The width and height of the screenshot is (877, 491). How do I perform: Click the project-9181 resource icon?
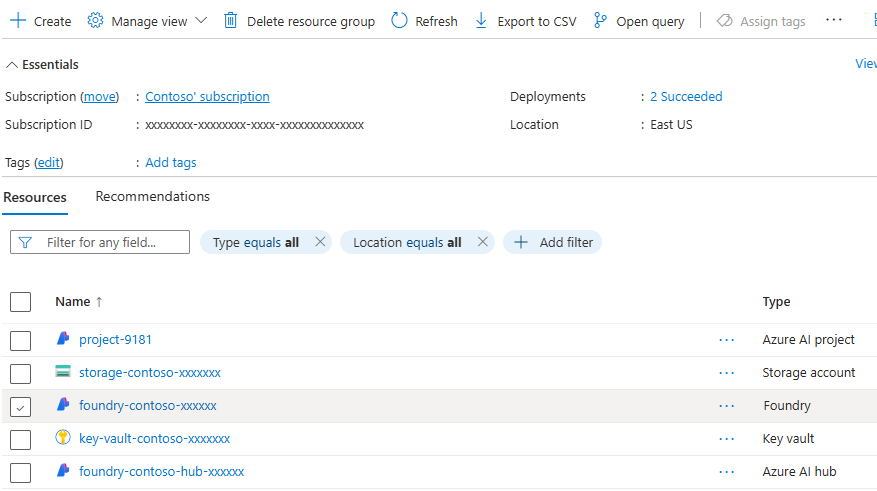click(x=63, y=338)
